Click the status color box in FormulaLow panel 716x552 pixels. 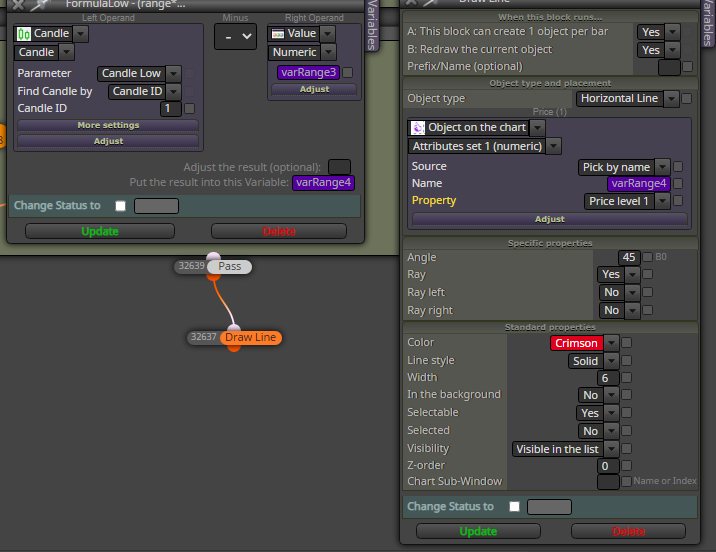(x=156, y=206)
